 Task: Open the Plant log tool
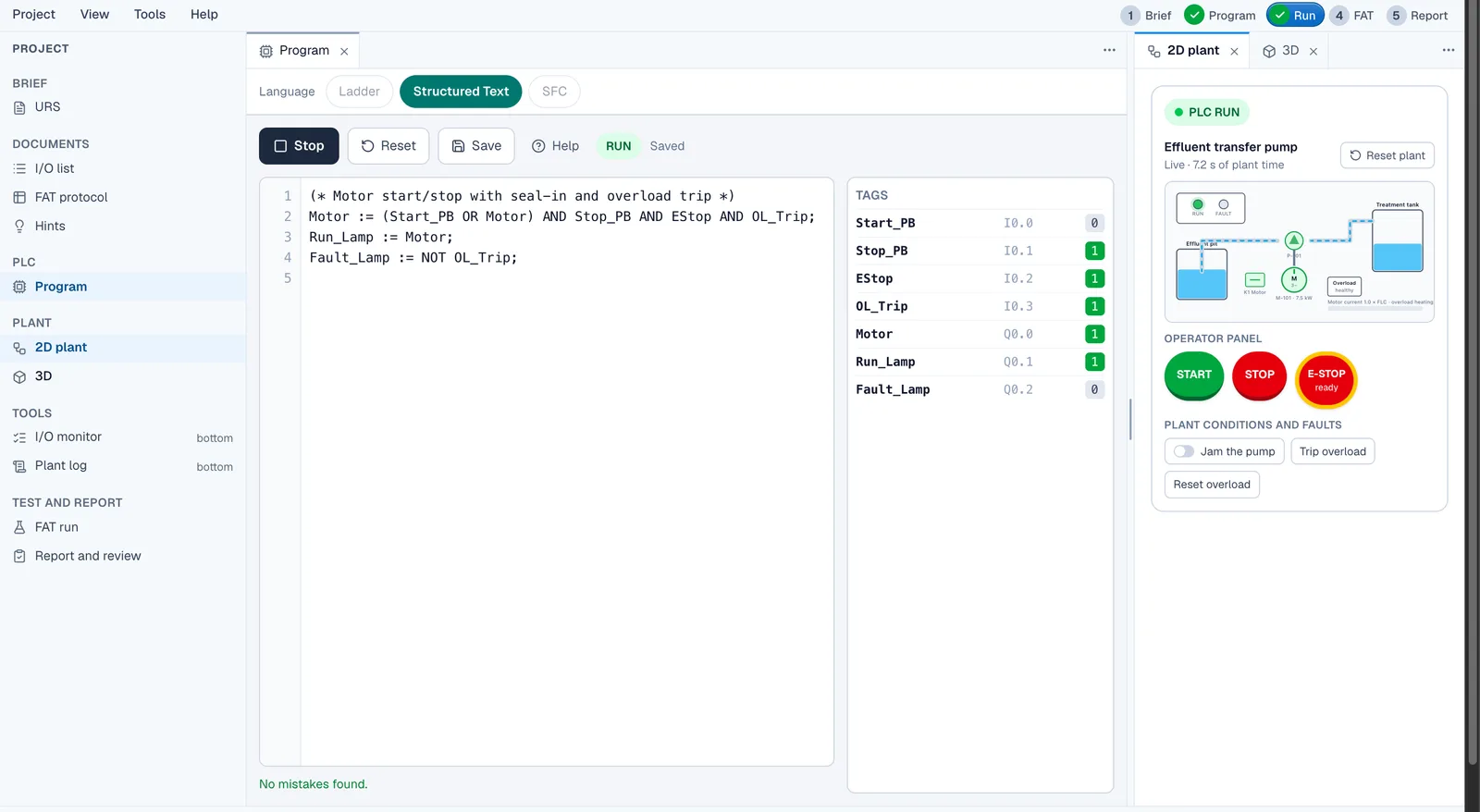click(61, 466)
